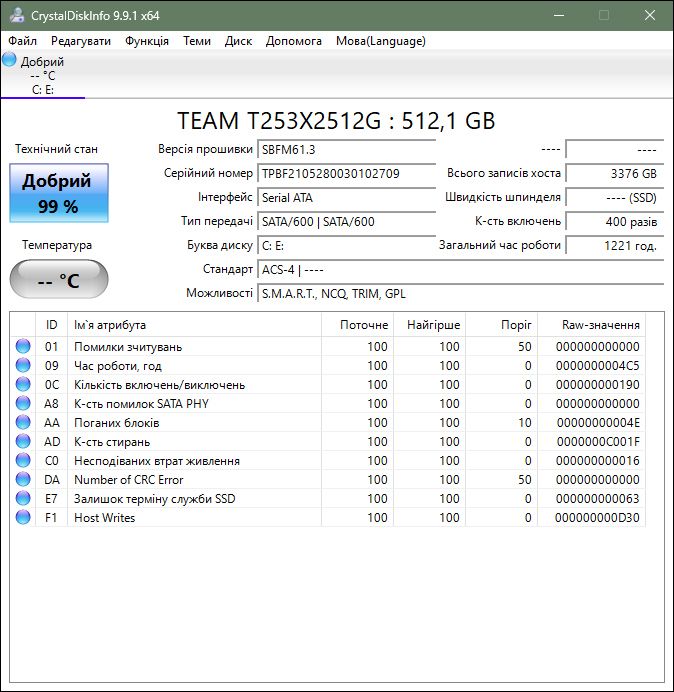Screen dimensions: 674x692
Task: Click status orb beside attribute 09 power-on hours
Action: click(x=23, y=365)
